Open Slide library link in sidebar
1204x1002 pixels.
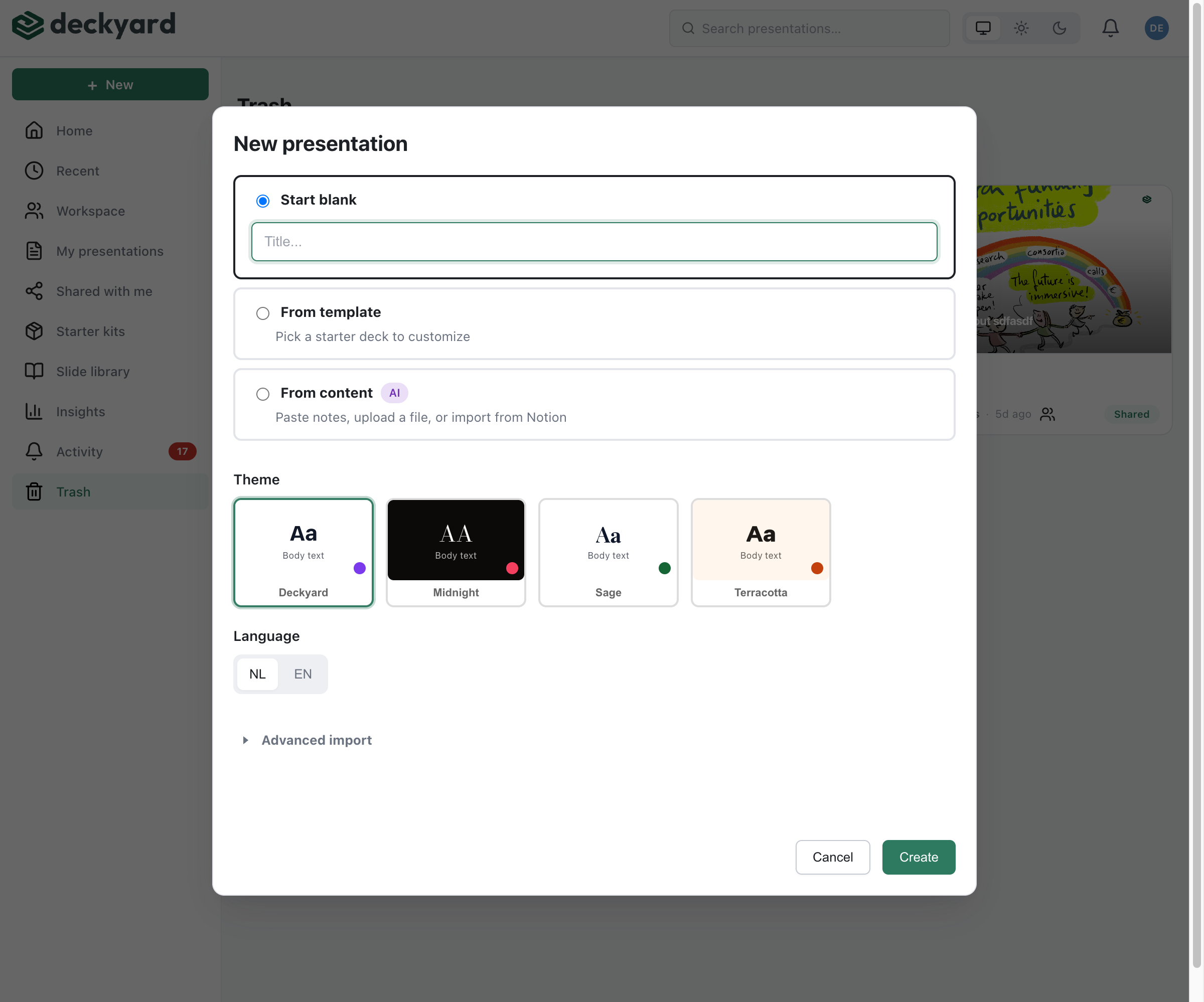point(110,372)
